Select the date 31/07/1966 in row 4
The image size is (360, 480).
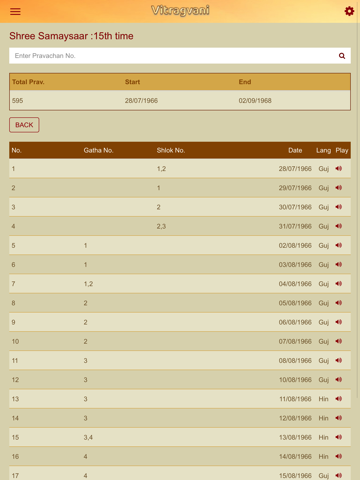pos(295,226)
